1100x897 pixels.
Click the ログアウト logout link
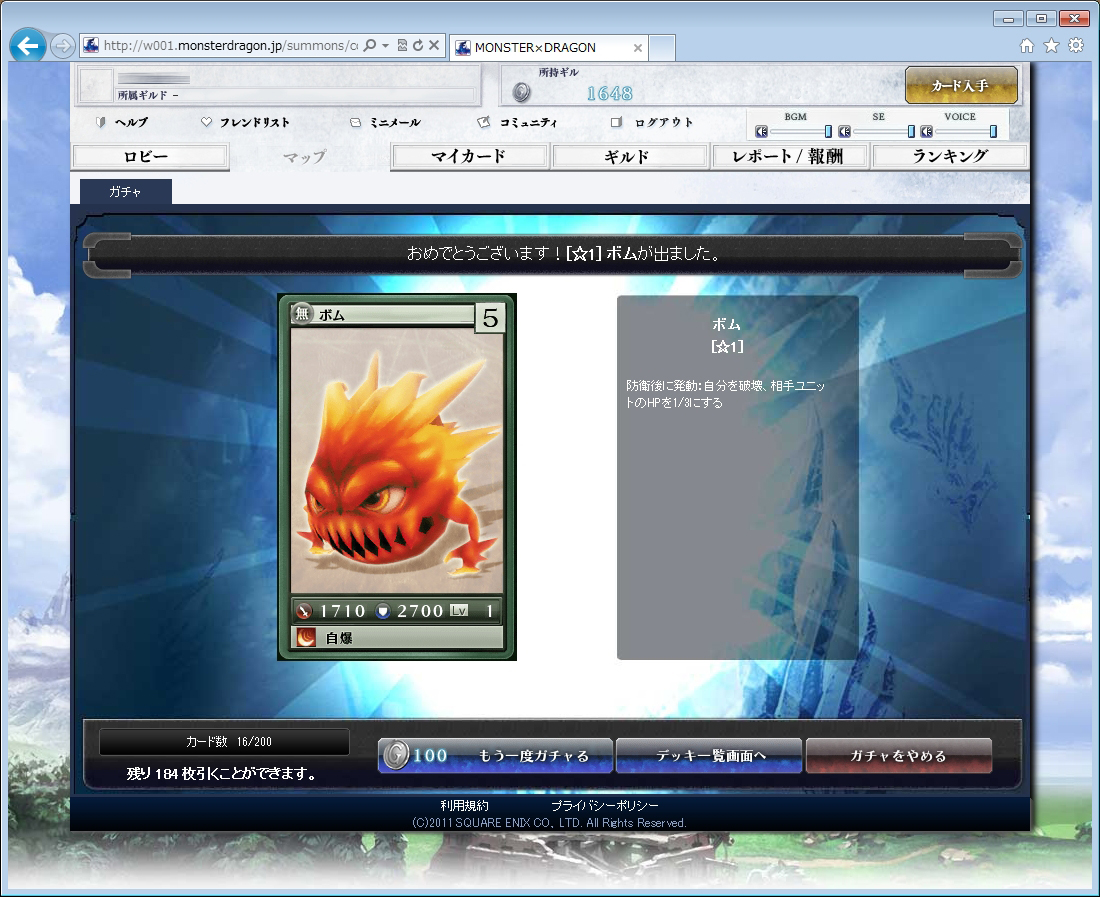click(664, 122)
